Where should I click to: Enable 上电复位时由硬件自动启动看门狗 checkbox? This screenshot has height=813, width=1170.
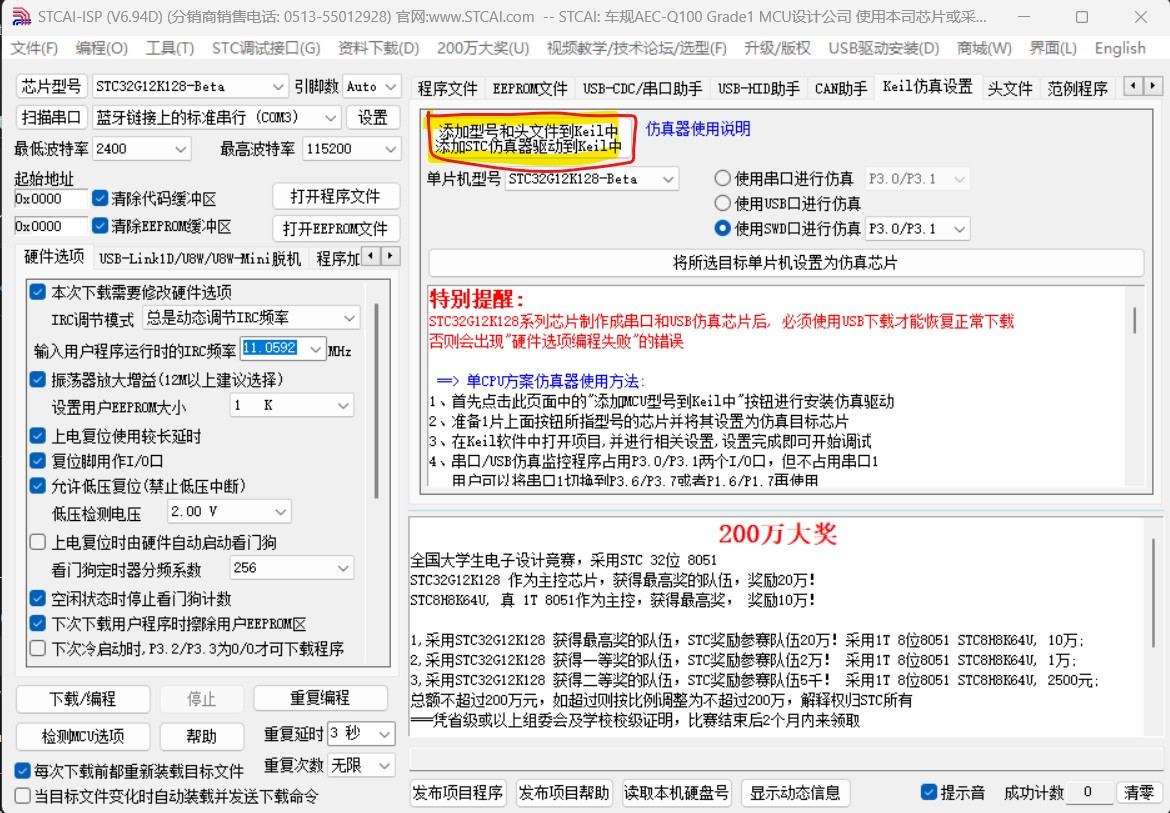[x=37, y=542]
